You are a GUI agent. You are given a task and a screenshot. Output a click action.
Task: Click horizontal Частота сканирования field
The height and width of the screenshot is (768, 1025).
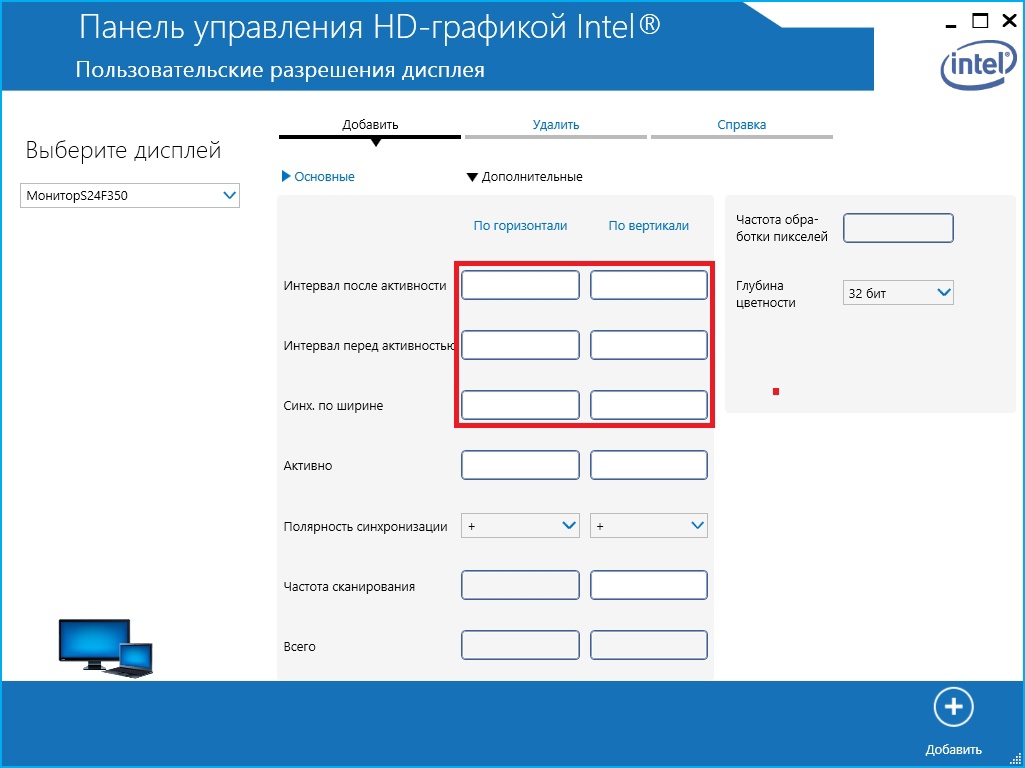(520, 585)
